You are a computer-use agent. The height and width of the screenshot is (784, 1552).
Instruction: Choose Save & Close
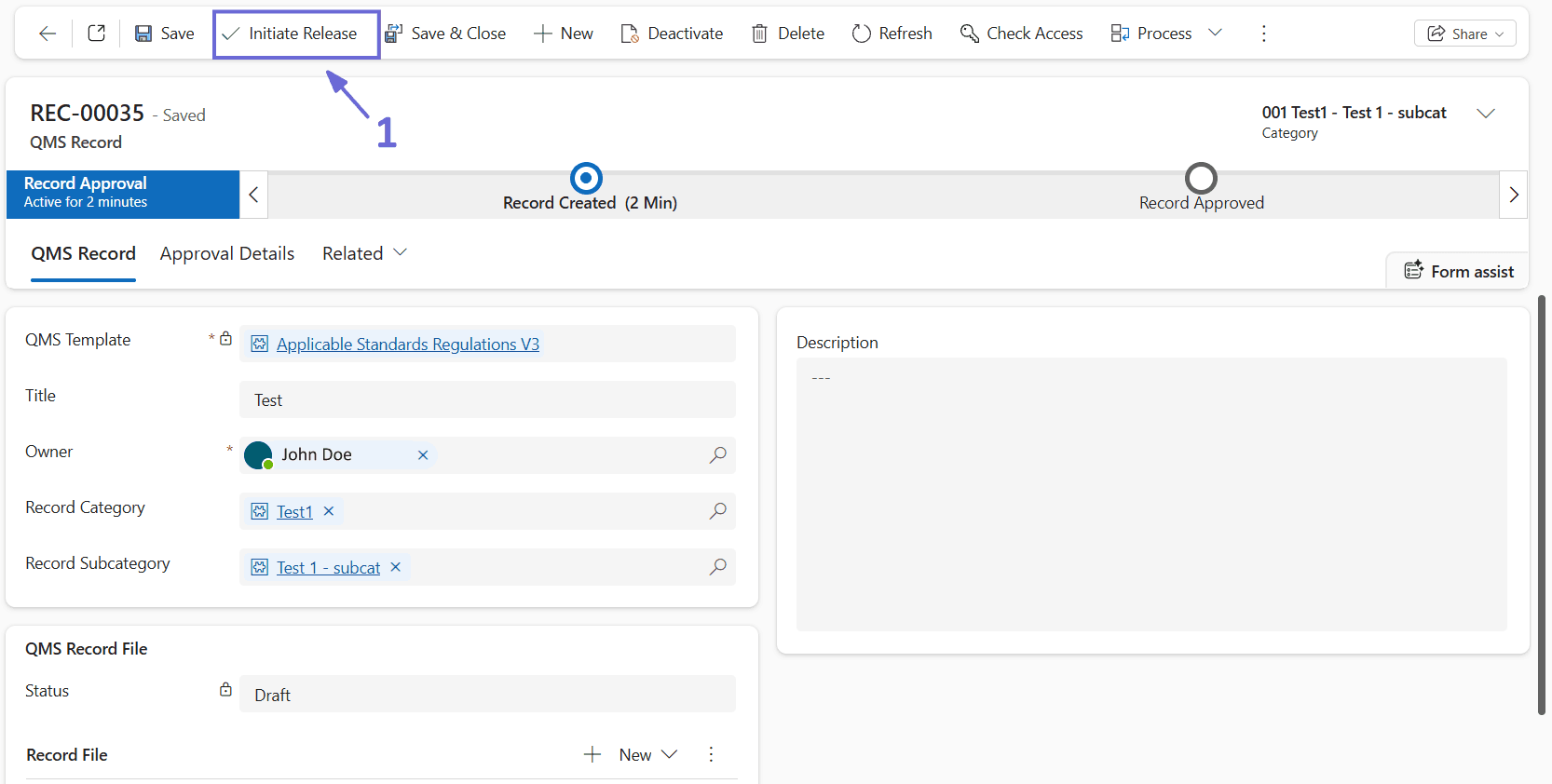[x=445, y=34]
